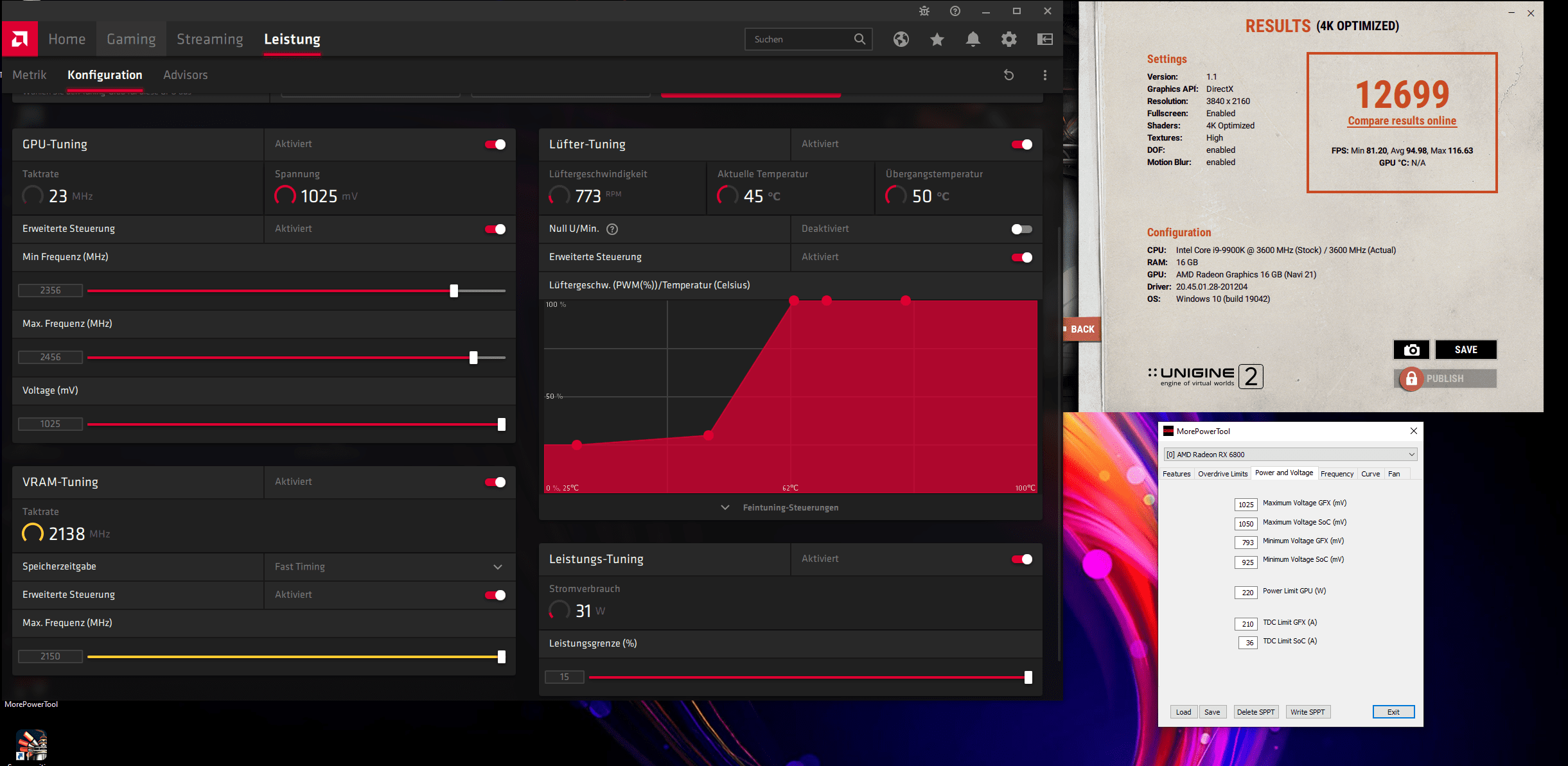1568x766 pixels.
Task: Open favorites star icon
Action: 937,39
